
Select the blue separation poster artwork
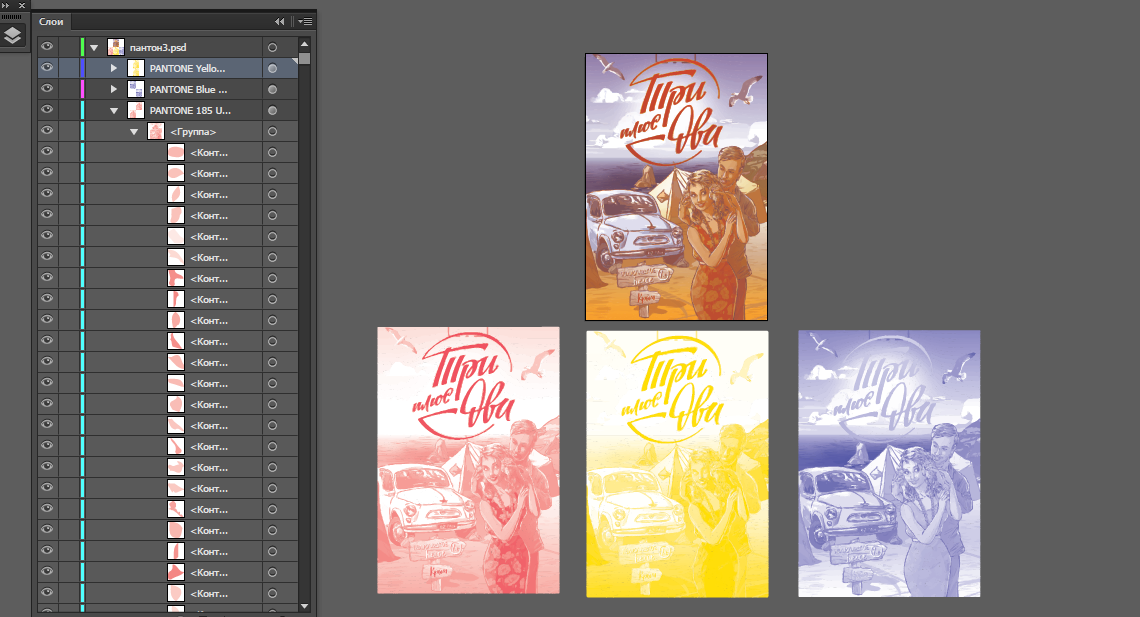point(889,464)
